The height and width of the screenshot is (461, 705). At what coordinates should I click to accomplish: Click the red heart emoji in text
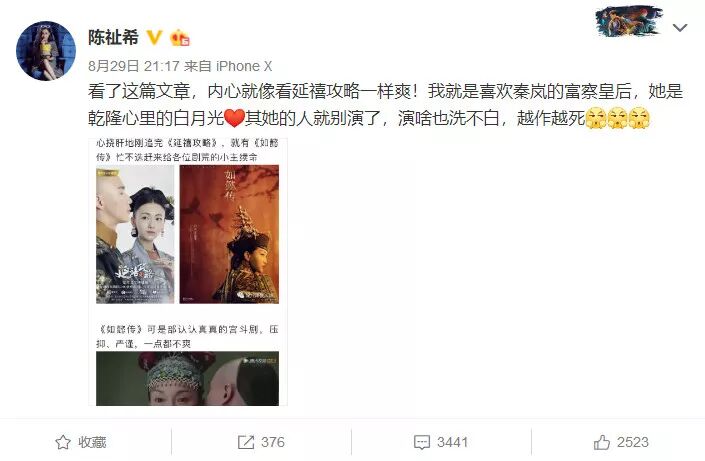tap(234, 118)
